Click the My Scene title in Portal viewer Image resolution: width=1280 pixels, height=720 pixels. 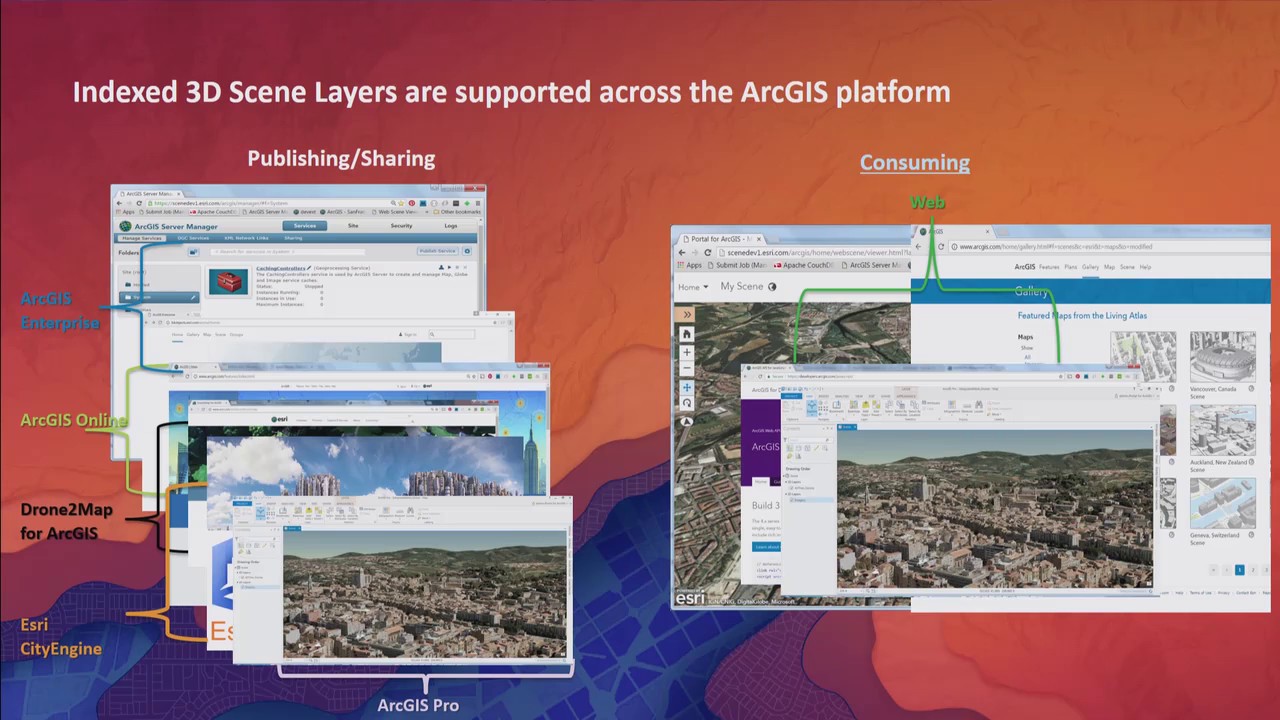tap(742, 286)
